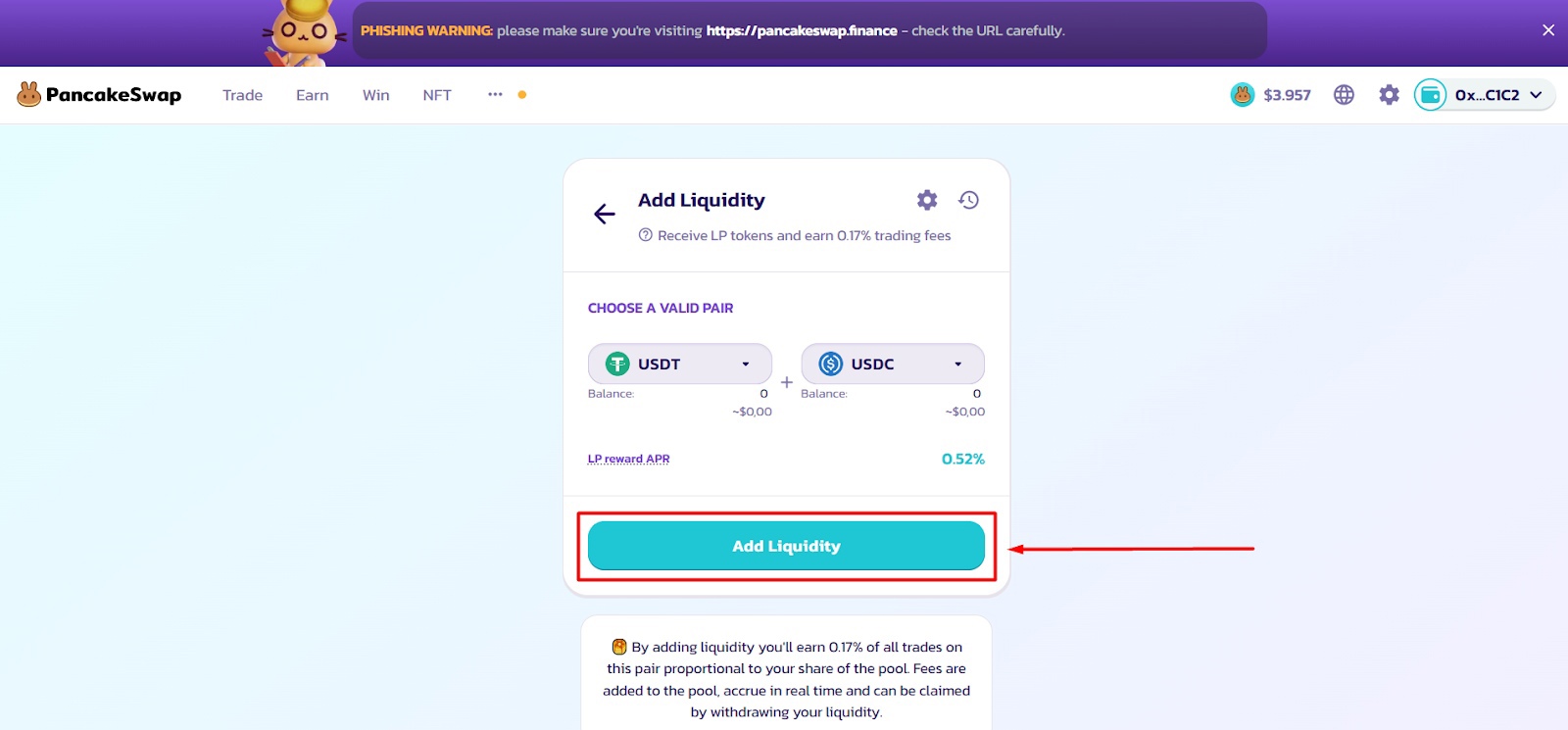Screen dimensions: 1568x730
Task: Click the Add Liquidity button
Action: point(786,546)
